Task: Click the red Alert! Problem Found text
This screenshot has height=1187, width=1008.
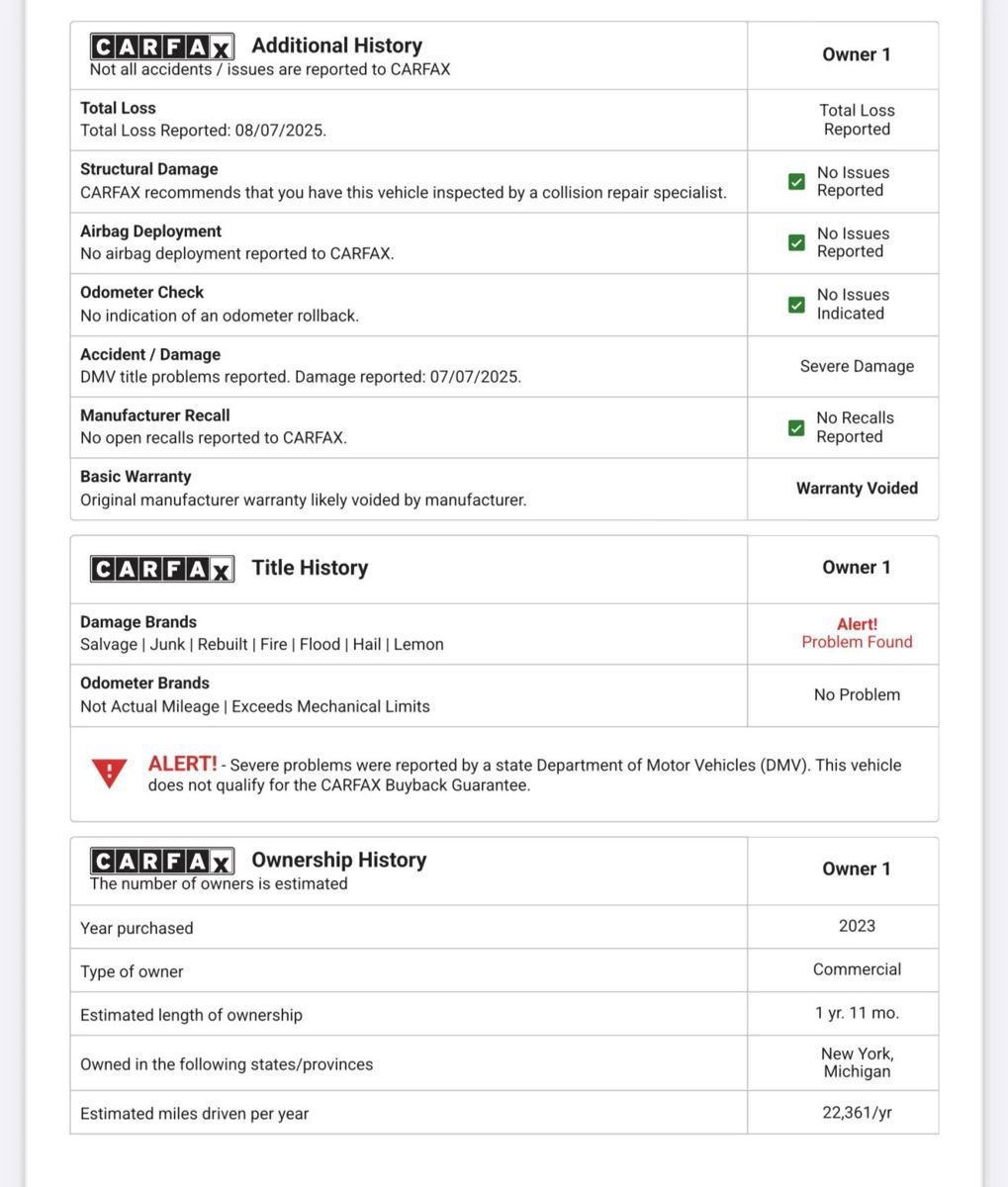Action: [x=857, y=633]
